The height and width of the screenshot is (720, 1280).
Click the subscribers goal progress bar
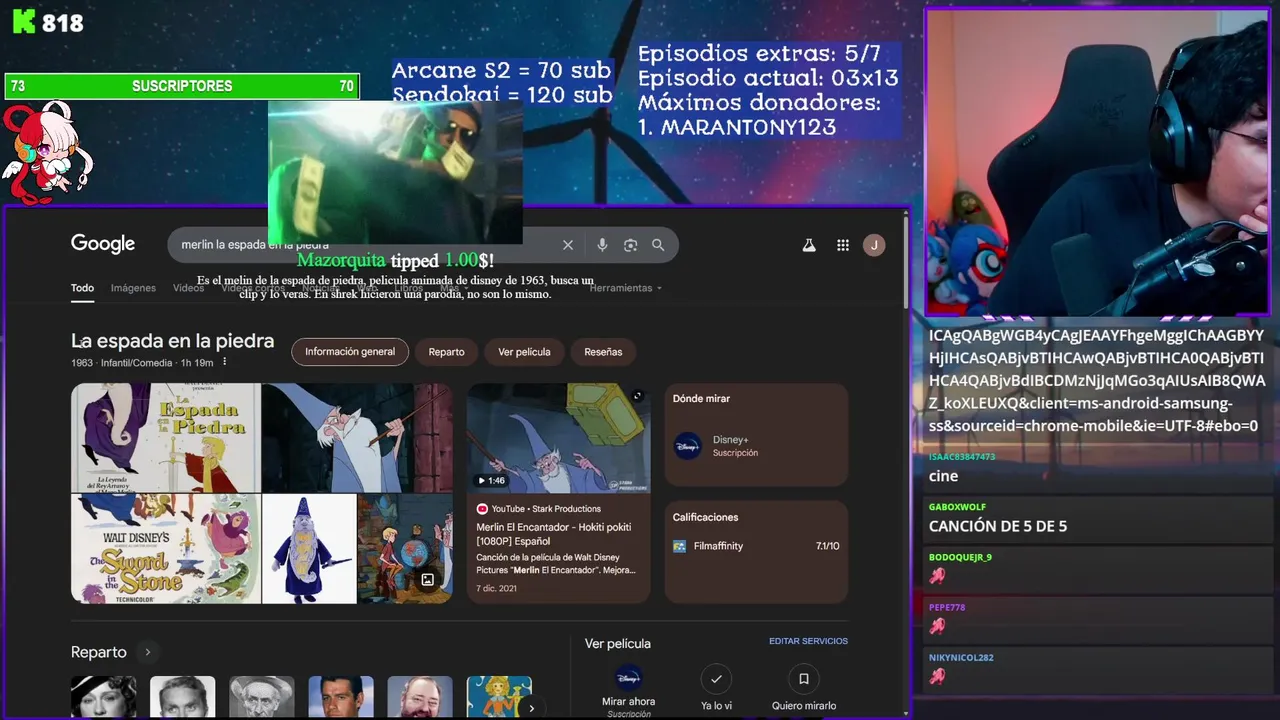pos(182,86)
